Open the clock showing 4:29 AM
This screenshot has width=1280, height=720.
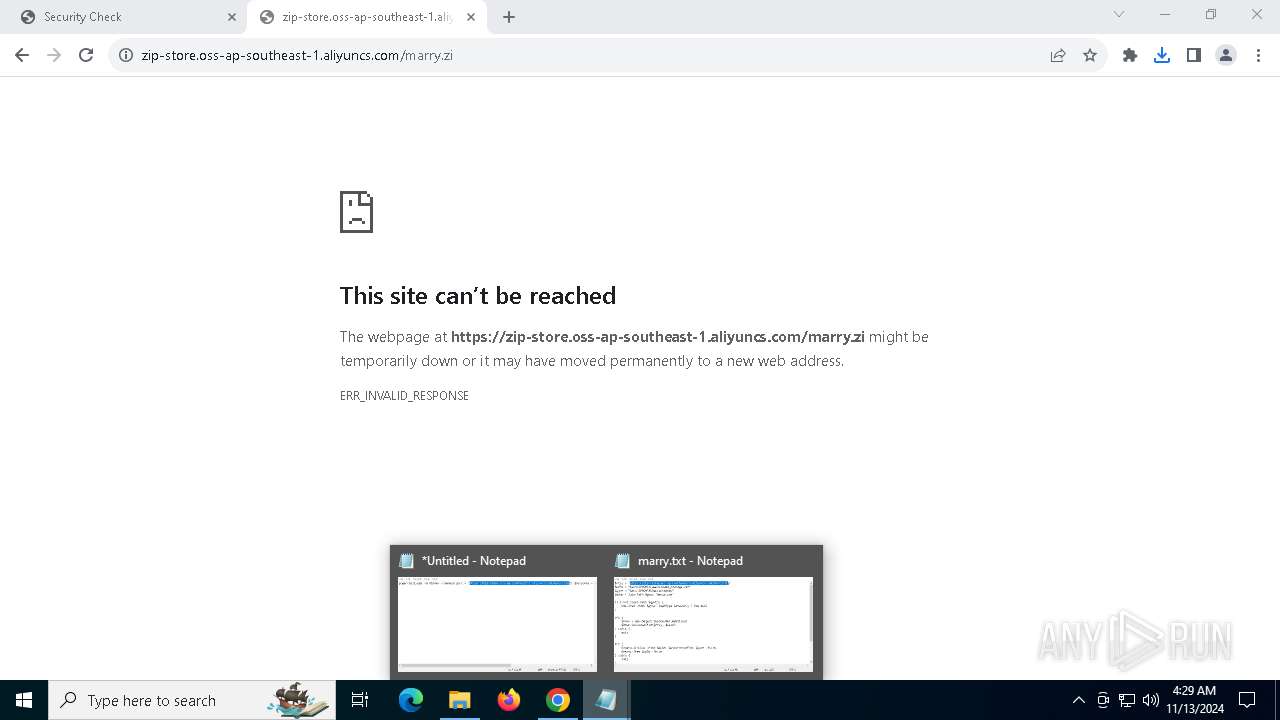point(1194,700)
